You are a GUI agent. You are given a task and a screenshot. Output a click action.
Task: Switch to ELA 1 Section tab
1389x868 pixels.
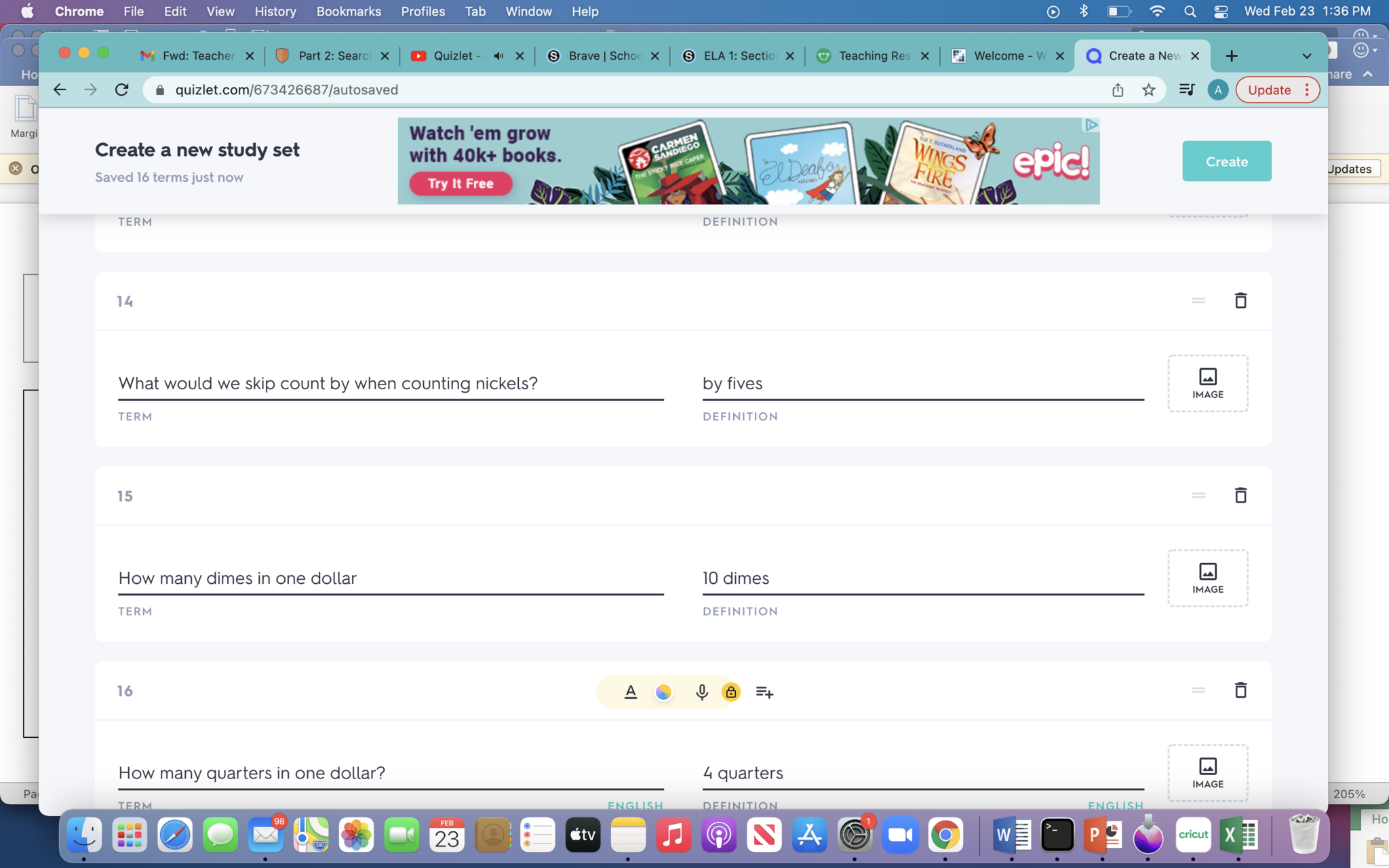pos(738,56)
